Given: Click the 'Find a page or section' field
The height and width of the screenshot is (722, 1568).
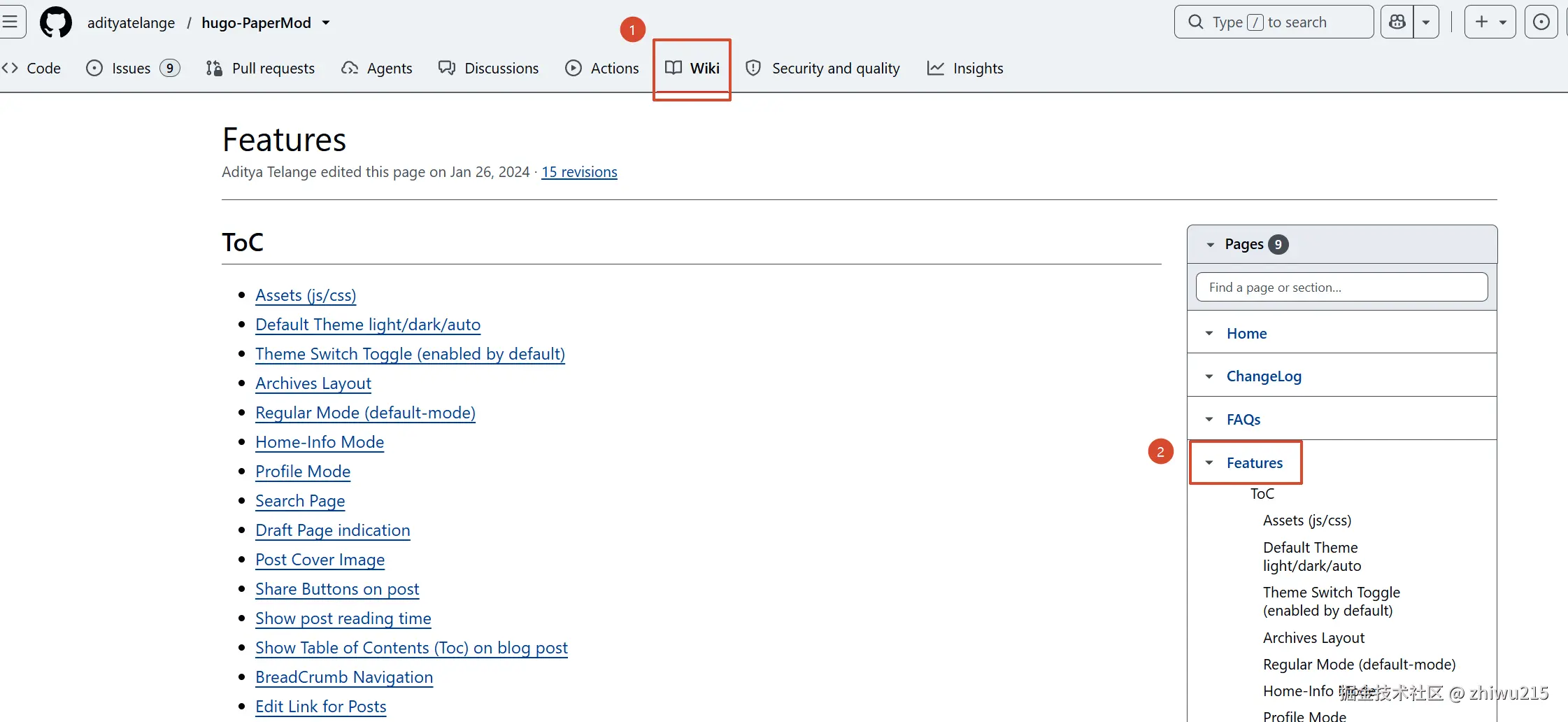Looking at the screenshot, I should 1341,288.
